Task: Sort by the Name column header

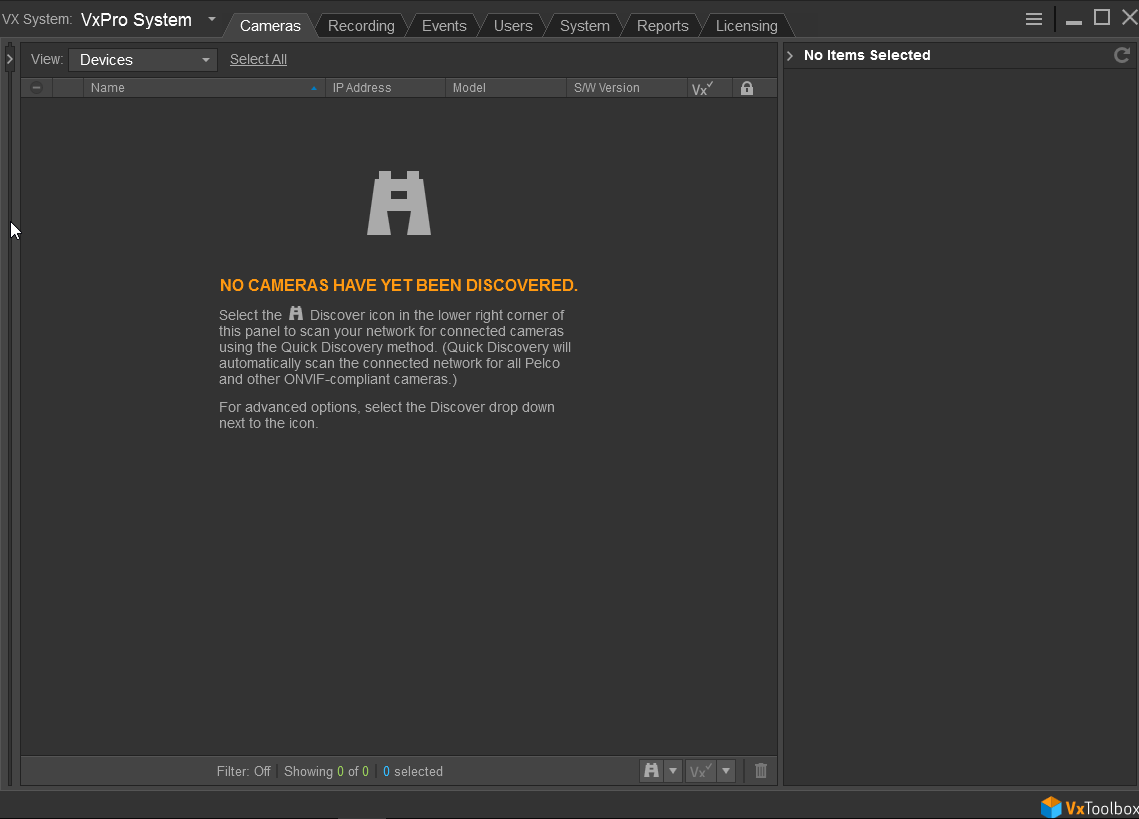Action: pyautogui.click(x=200, y=88)
